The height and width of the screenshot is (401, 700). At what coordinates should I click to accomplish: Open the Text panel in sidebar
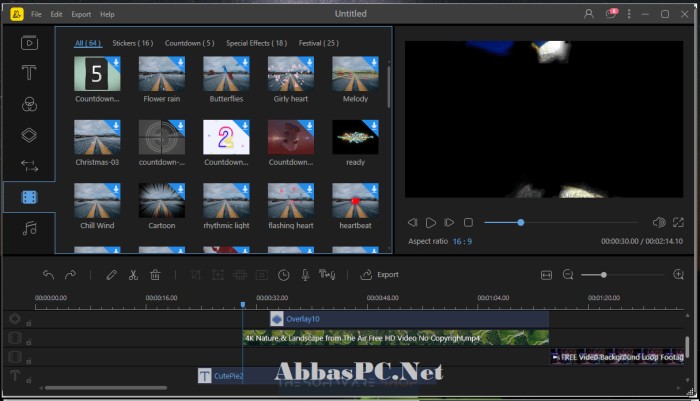(x=29, y=72)
